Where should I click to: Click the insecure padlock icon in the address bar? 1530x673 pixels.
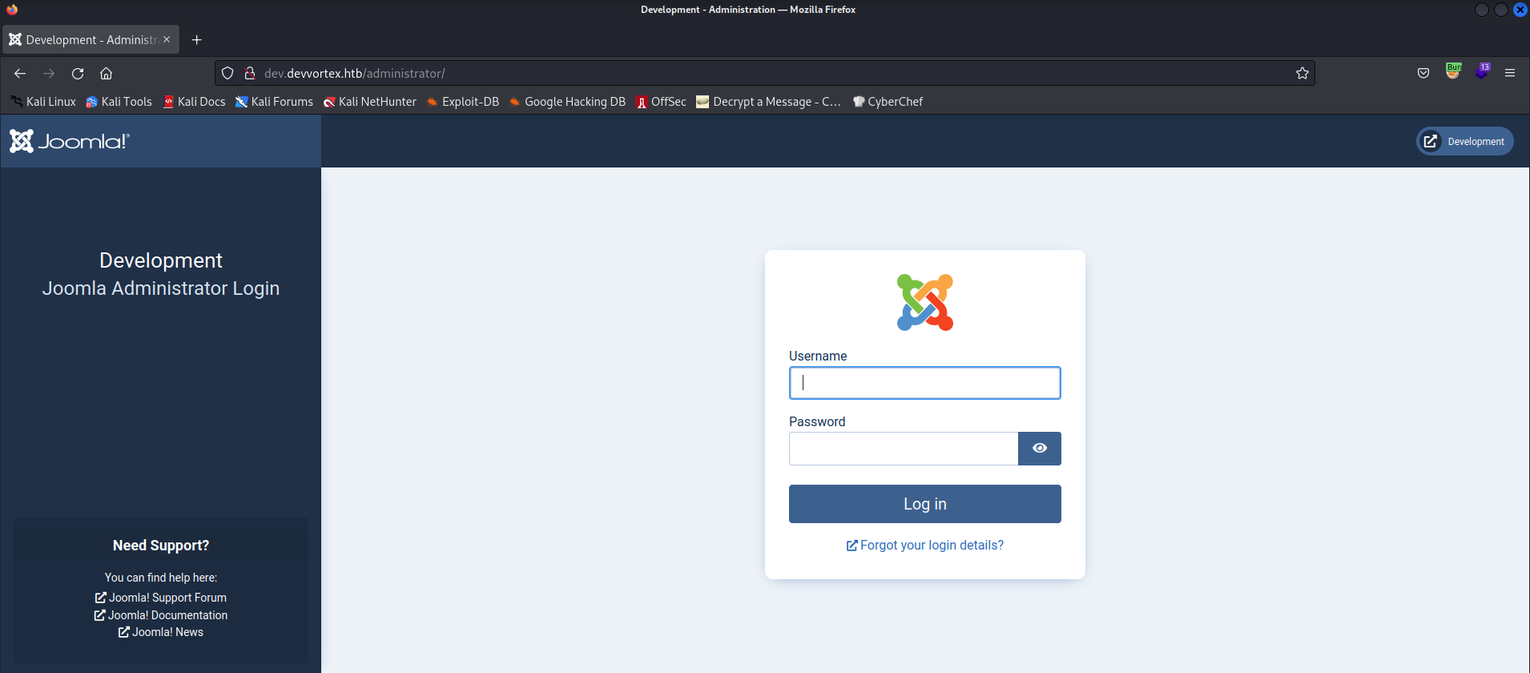click(249, 73)
